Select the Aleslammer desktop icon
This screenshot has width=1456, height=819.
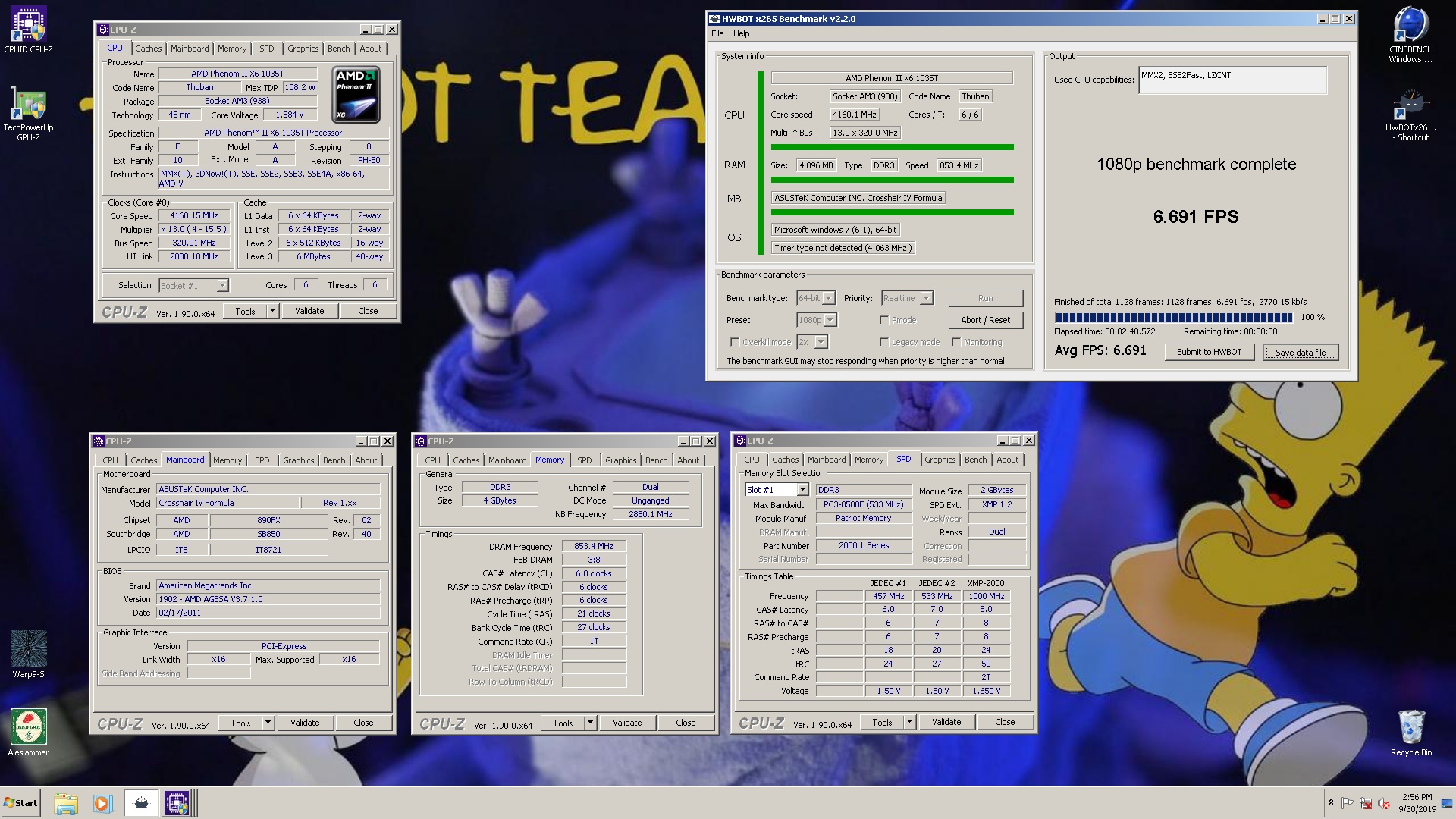point(28,732)
